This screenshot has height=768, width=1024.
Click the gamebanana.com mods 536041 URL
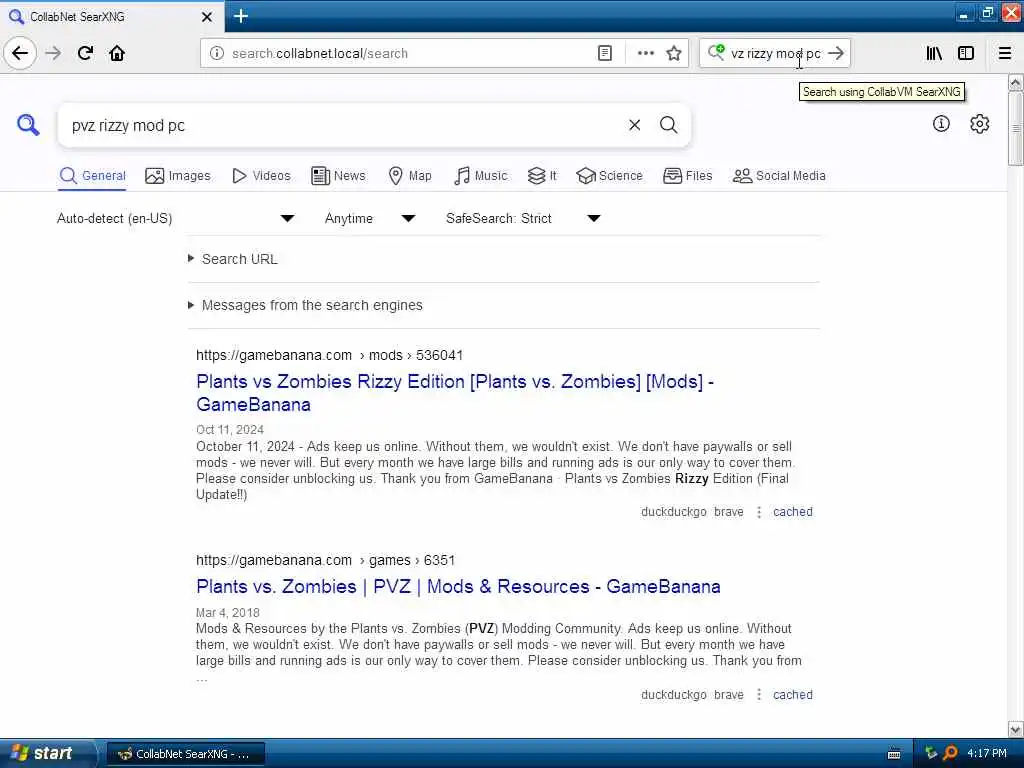329,355
